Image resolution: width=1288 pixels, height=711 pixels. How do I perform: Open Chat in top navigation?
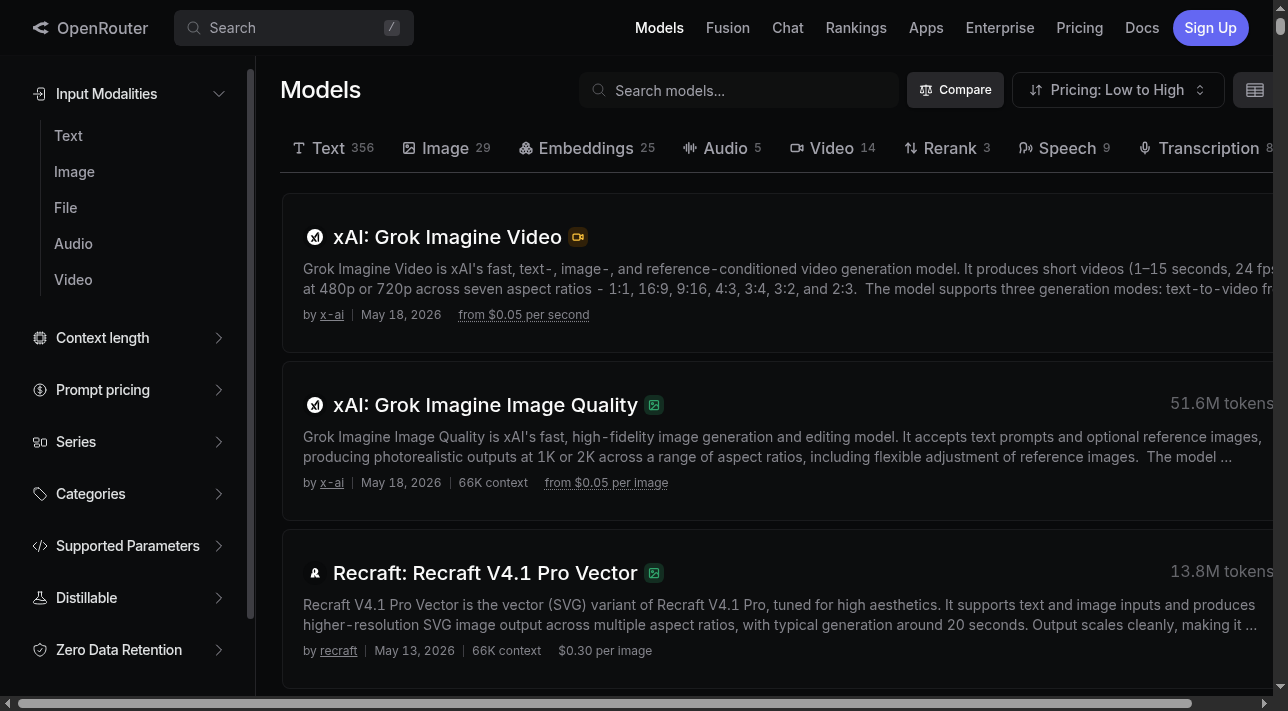pyautogui.click(x=788, y=28)
